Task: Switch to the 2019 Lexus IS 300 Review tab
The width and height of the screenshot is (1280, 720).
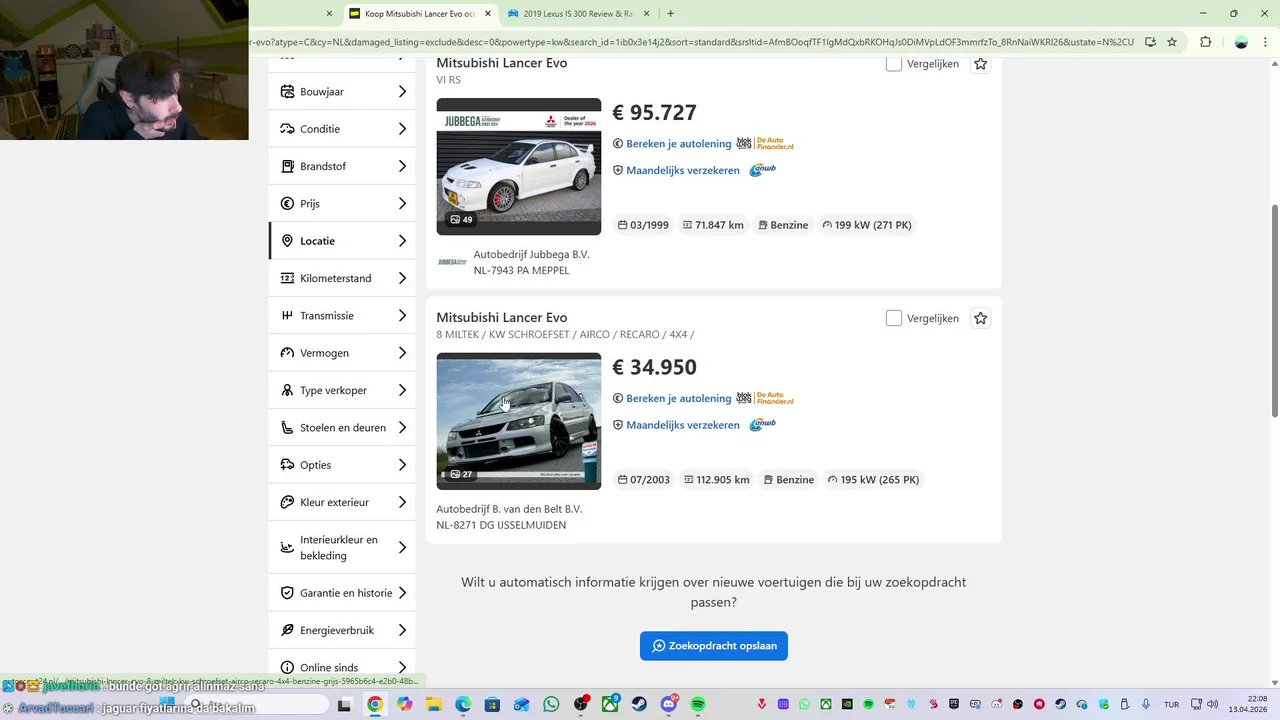Action: tap(579, 14)
